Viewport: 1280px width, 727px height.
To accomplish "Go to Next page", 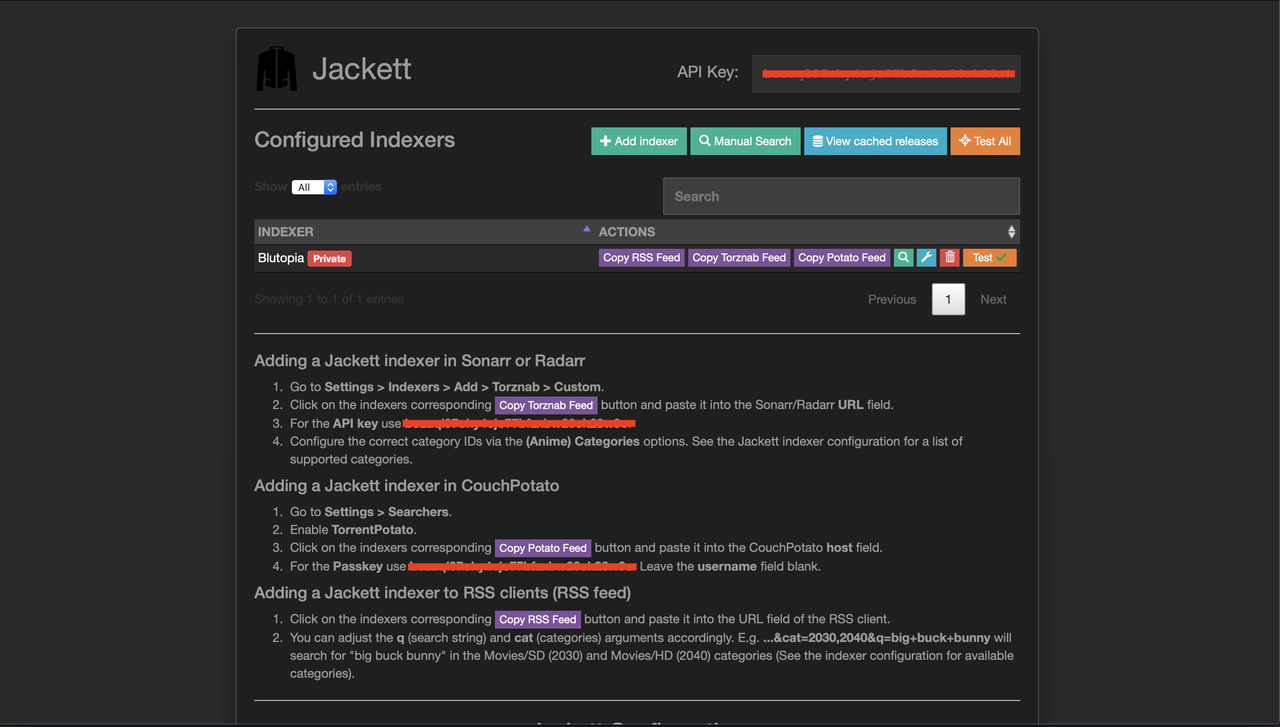I will pos(993,299).
